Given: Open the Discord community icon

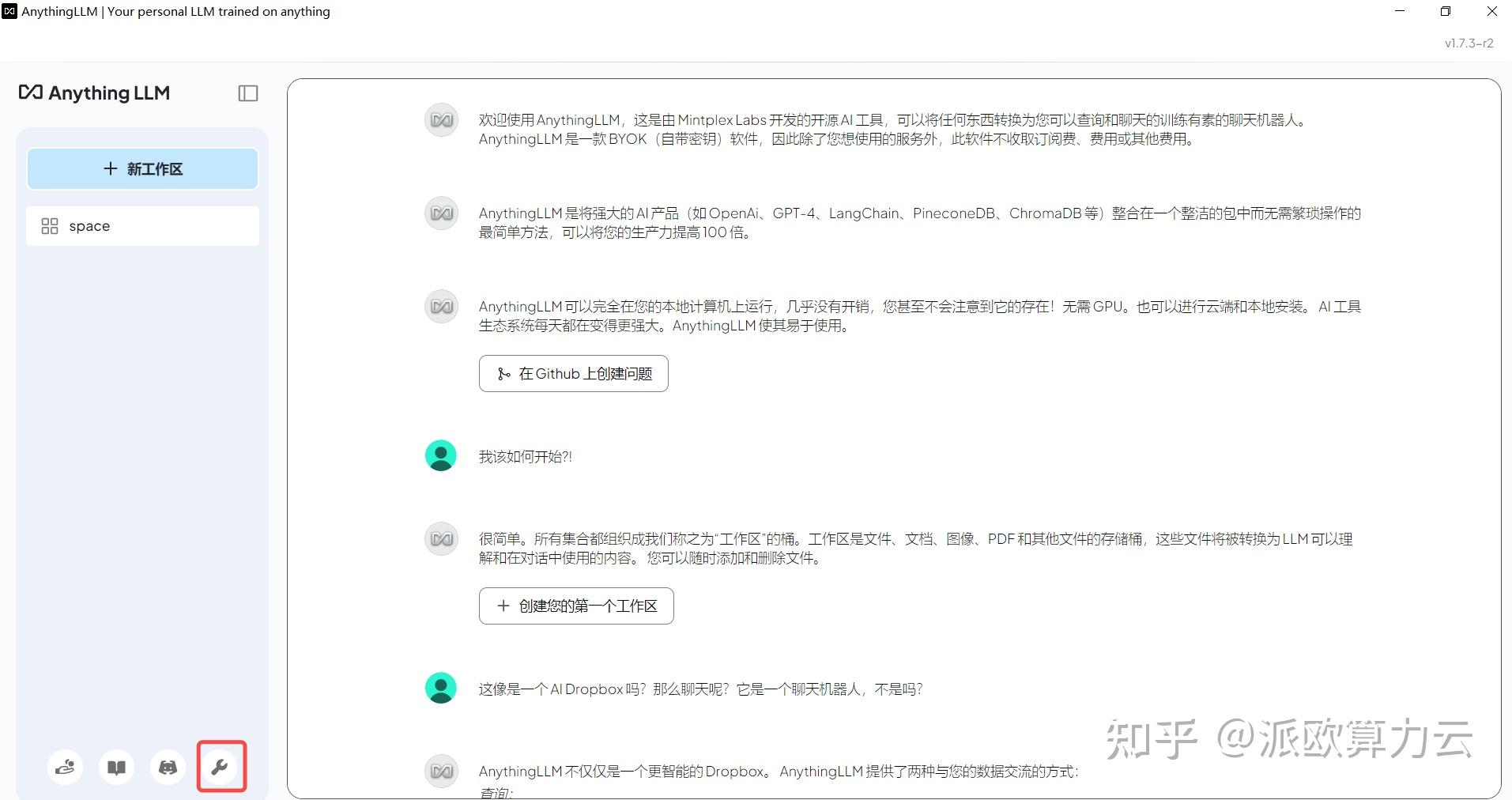Looking at the screenshot, I should (168, 766).
